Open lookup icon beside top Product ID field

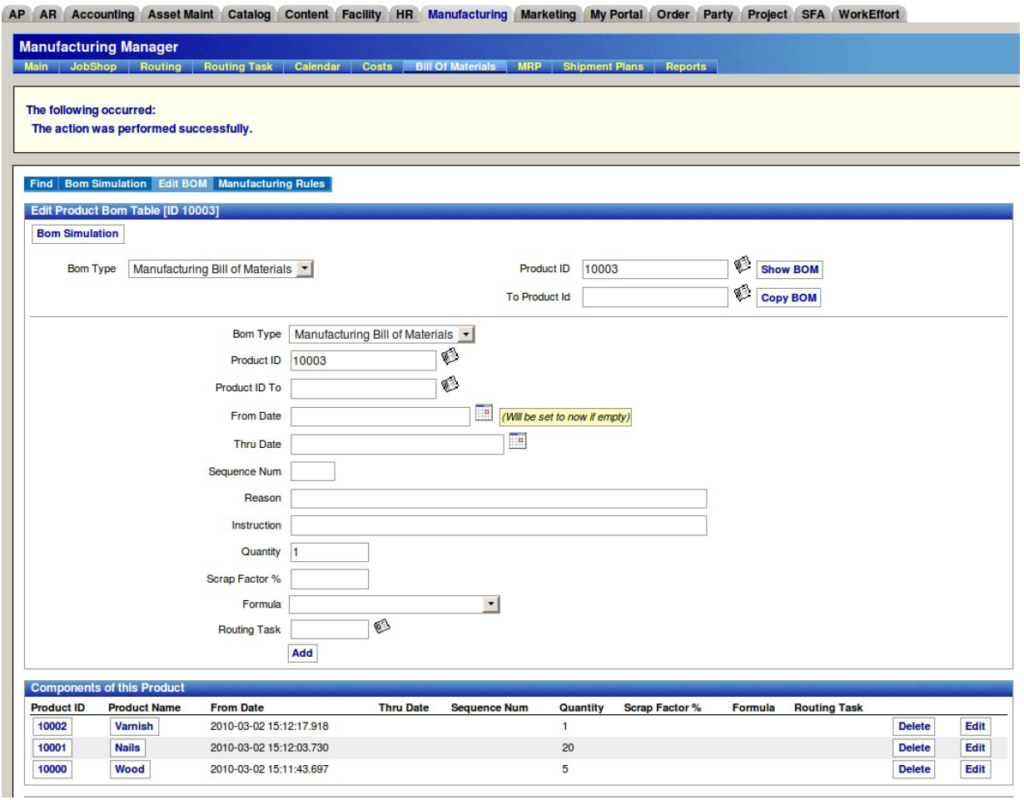click(x=742, y=266)
